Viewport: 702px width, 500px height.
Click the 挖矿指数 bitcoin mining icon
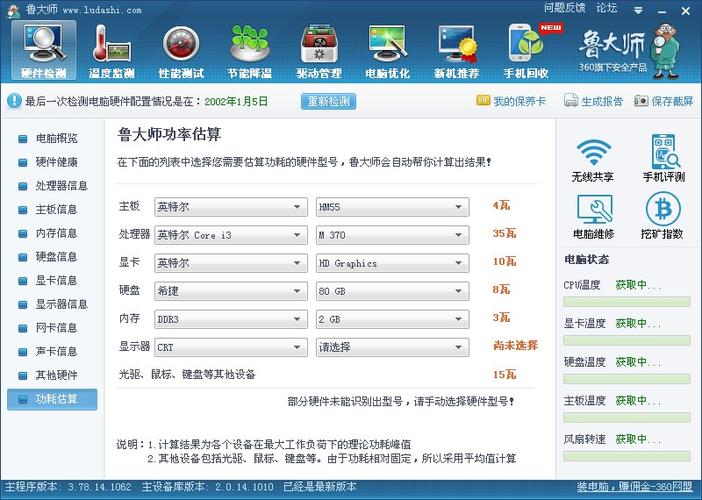tap(663, 216)
